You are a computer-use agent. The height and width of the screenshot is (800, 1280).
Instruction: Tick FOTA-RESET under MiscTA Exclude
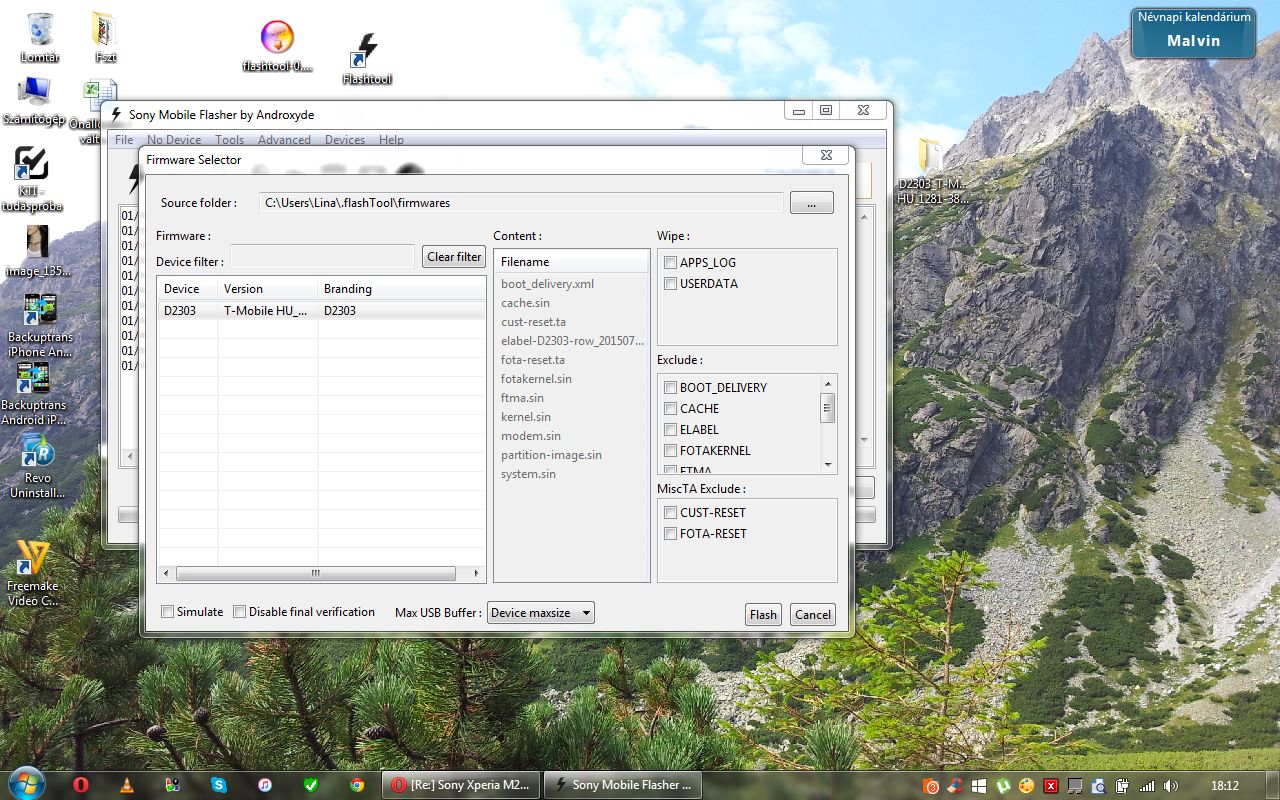pos(671,533)
